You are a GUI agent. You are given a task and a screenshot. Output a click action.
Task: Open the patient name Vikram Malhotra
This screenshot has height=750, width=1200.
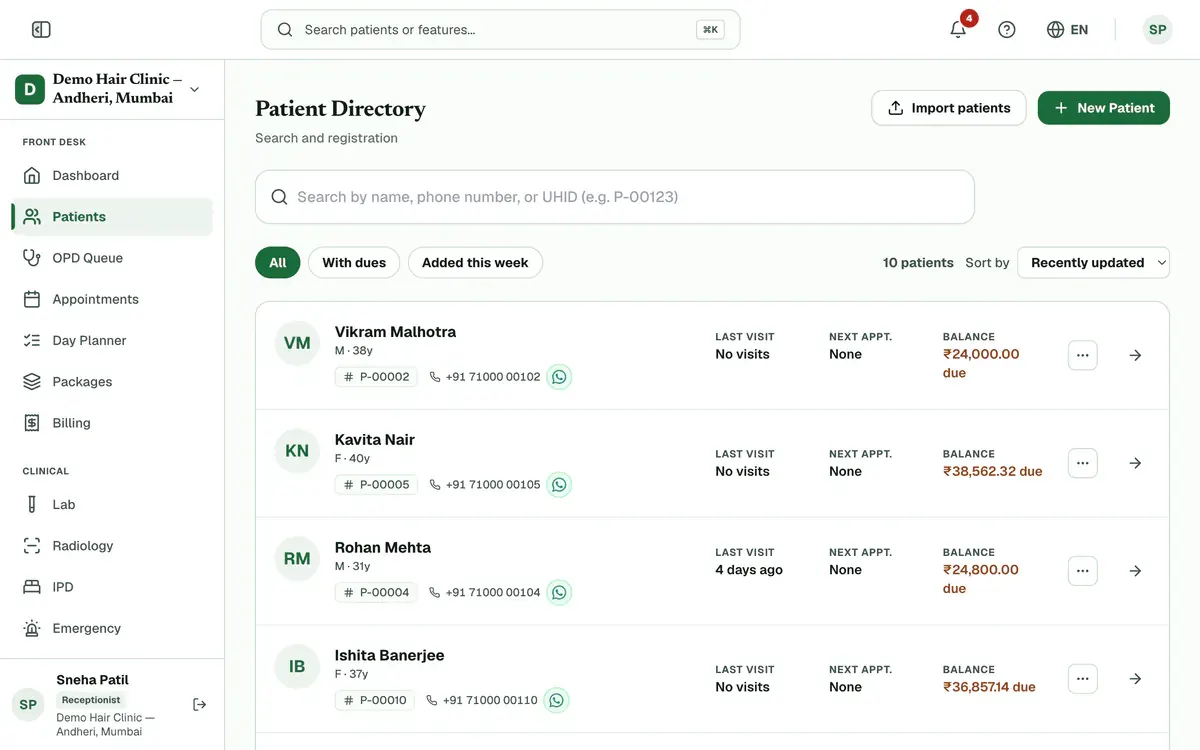(395, 332)
